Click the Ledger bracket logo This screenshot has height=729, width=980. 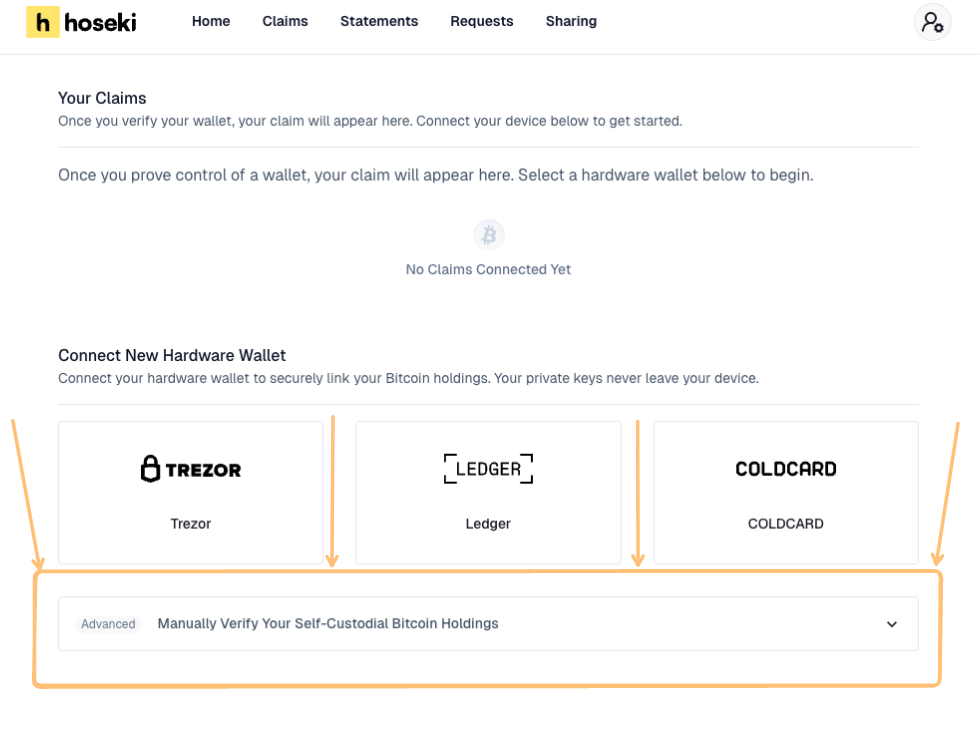tap(488, 469)
